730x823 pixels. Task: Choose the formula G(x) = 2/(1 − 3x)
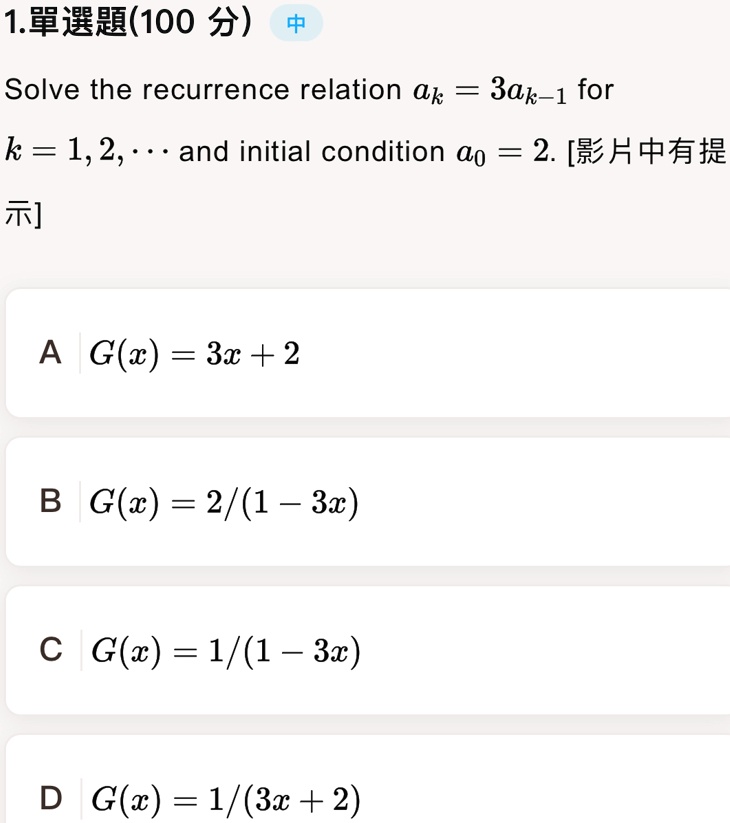(224, 503)
